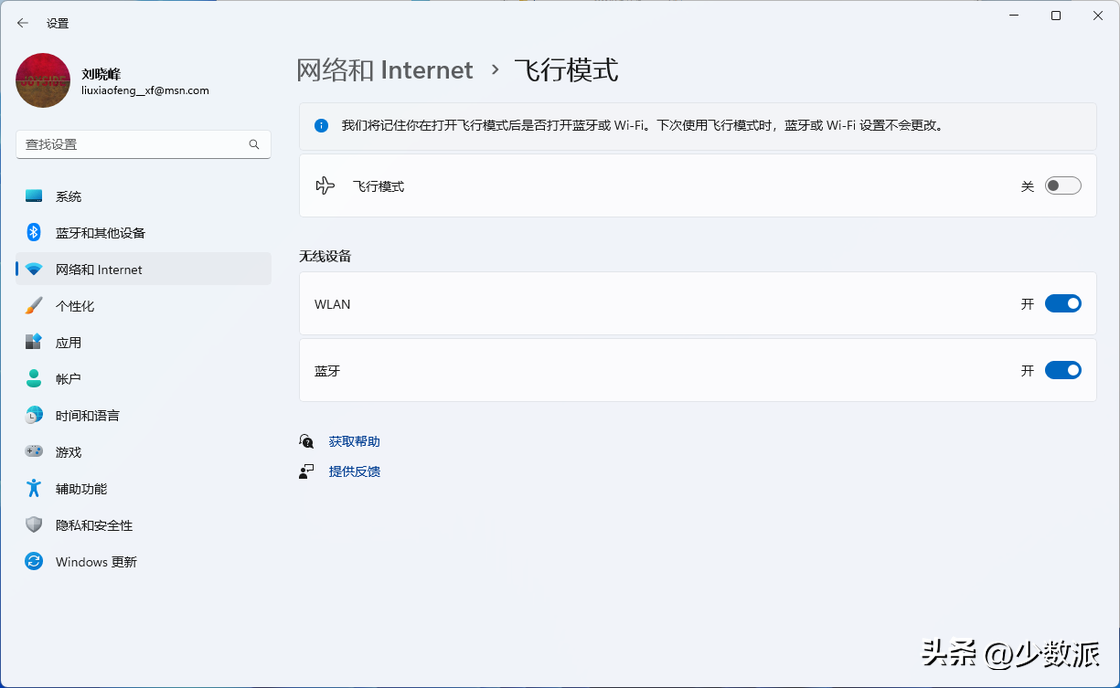Click the 提供反馈 feedback link
The width and height of the screenshot is (1120, 688).
point(354,472)
